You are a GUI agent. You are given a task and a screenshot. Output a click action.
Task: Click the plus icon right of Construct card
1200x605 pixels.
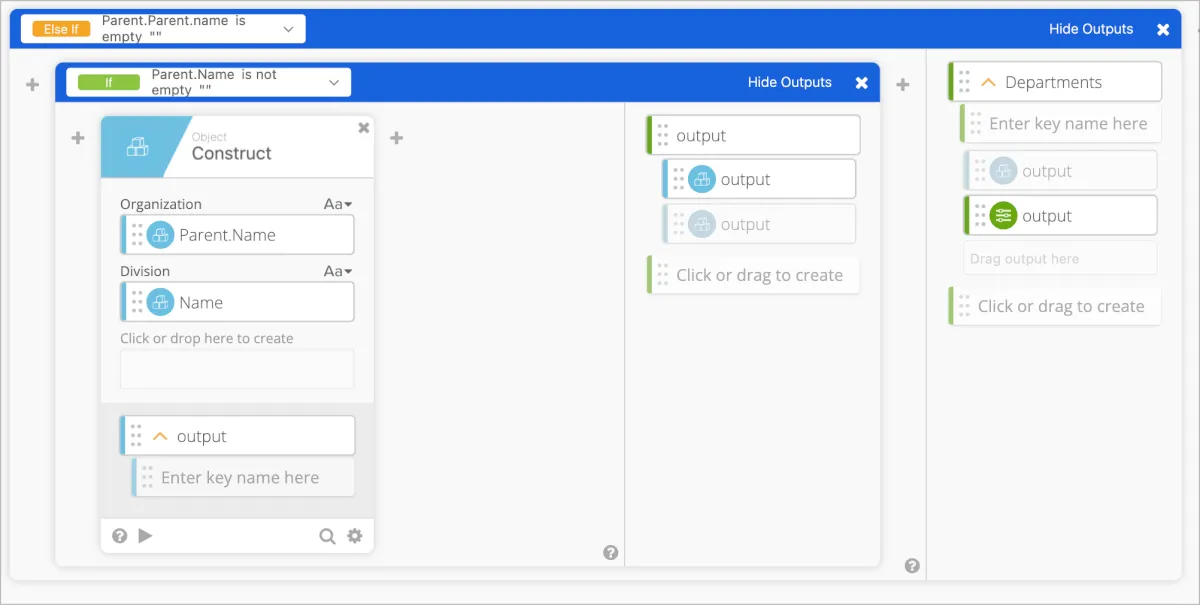click(x=396, y=138)
